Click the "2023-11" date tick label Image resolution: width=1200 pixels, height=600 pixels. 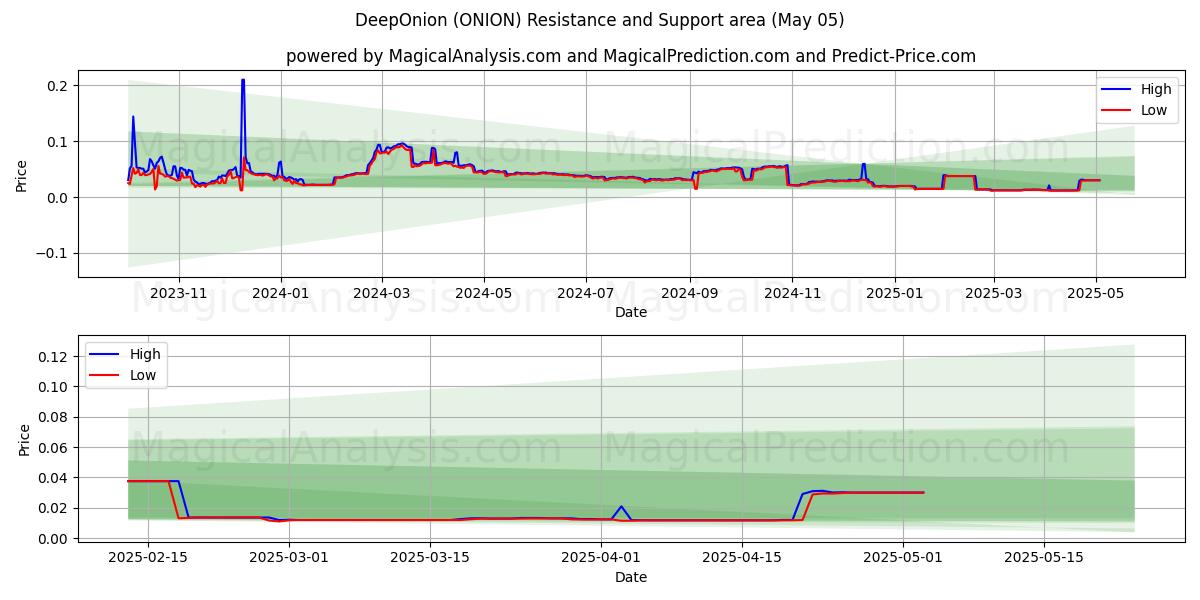click(179, 293)
